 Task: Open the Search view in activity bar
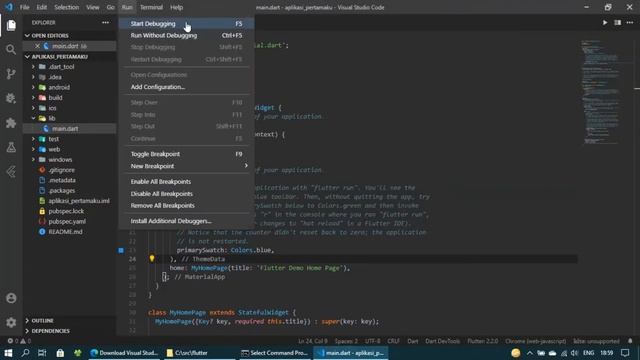[x=11, y=50]
